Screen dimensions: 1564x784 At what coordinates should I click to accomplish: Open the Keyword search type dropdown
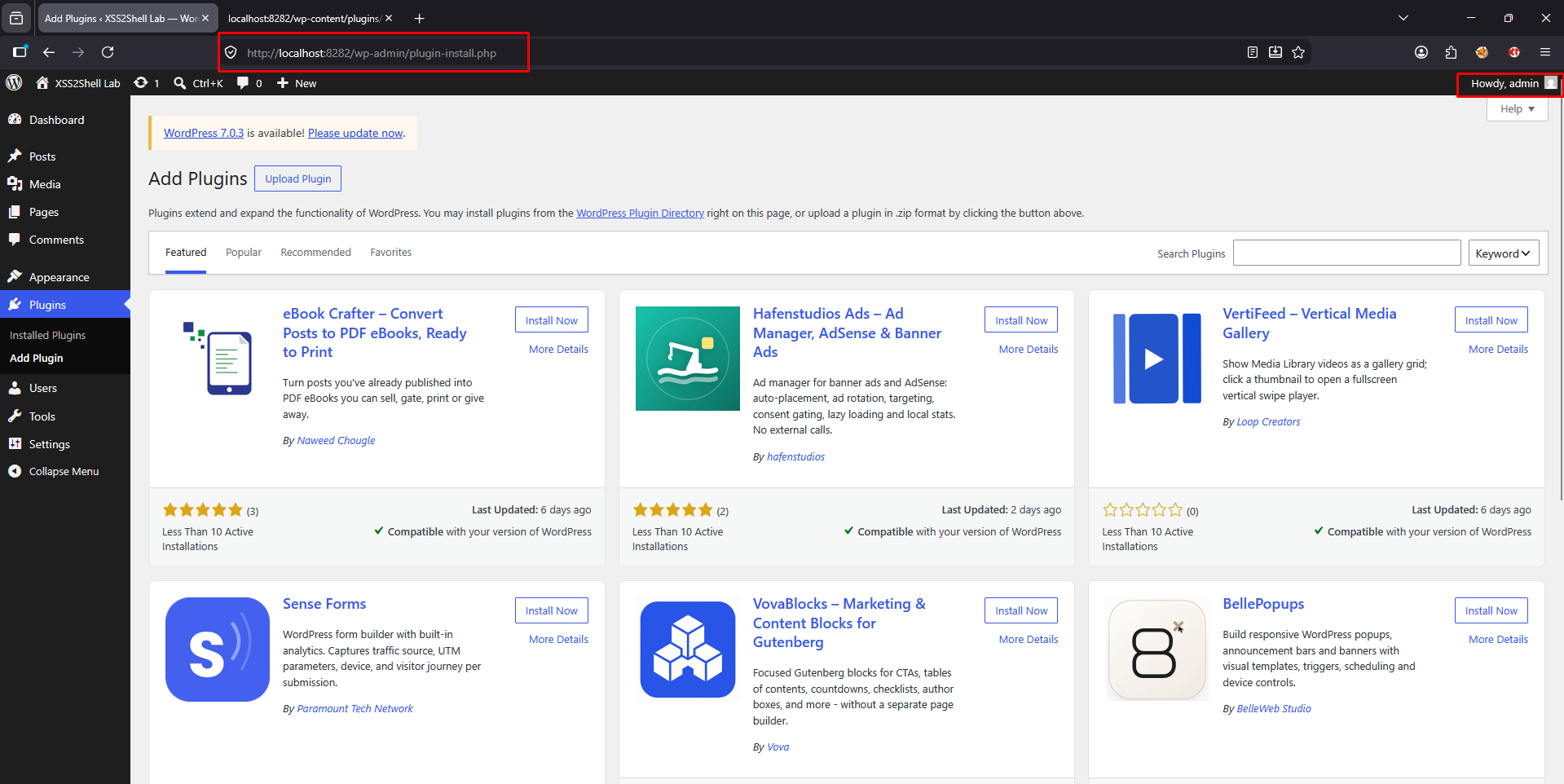(x=1504, y=253)
